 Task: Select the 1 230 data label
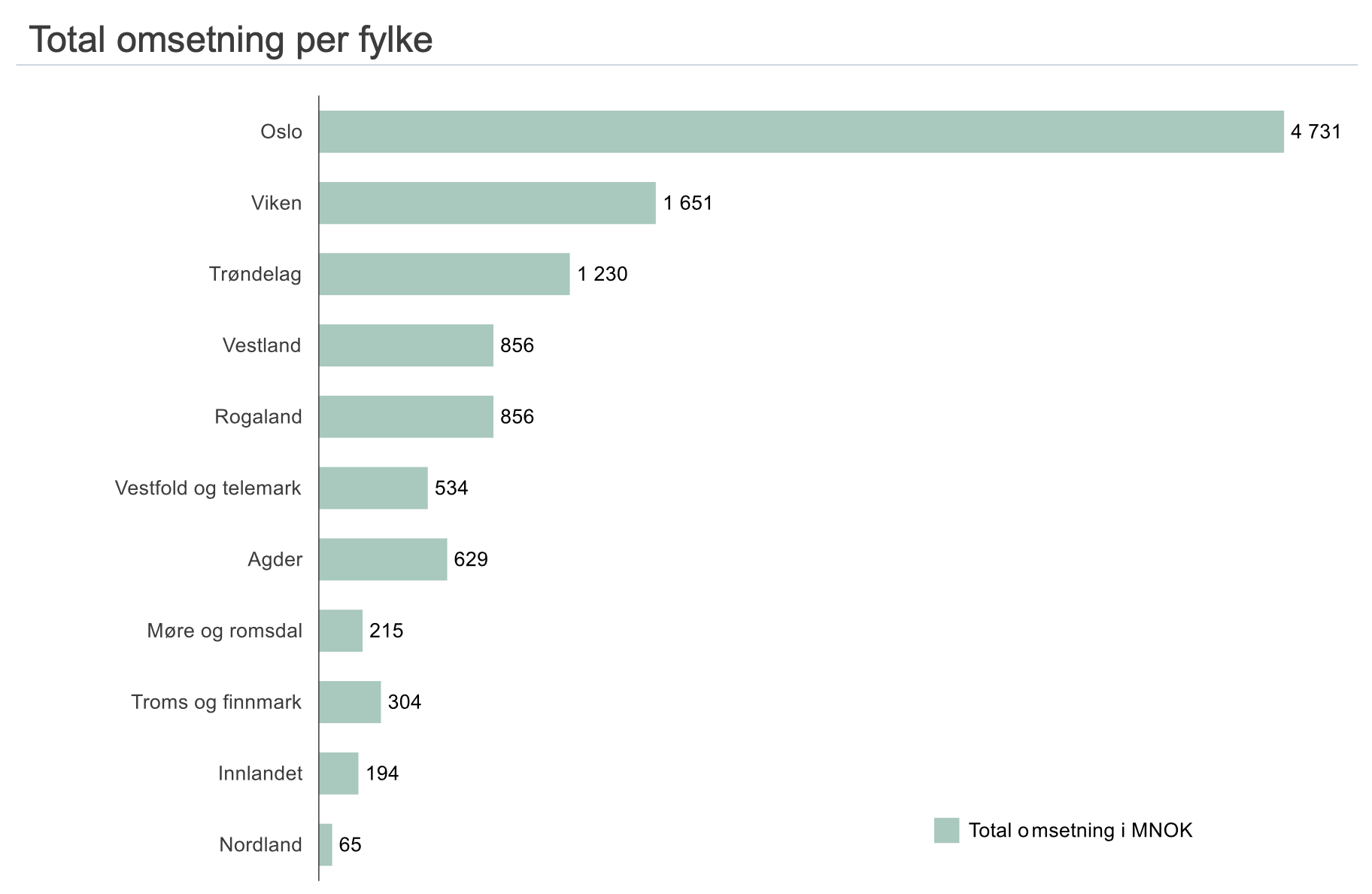(x=602, y=274)
